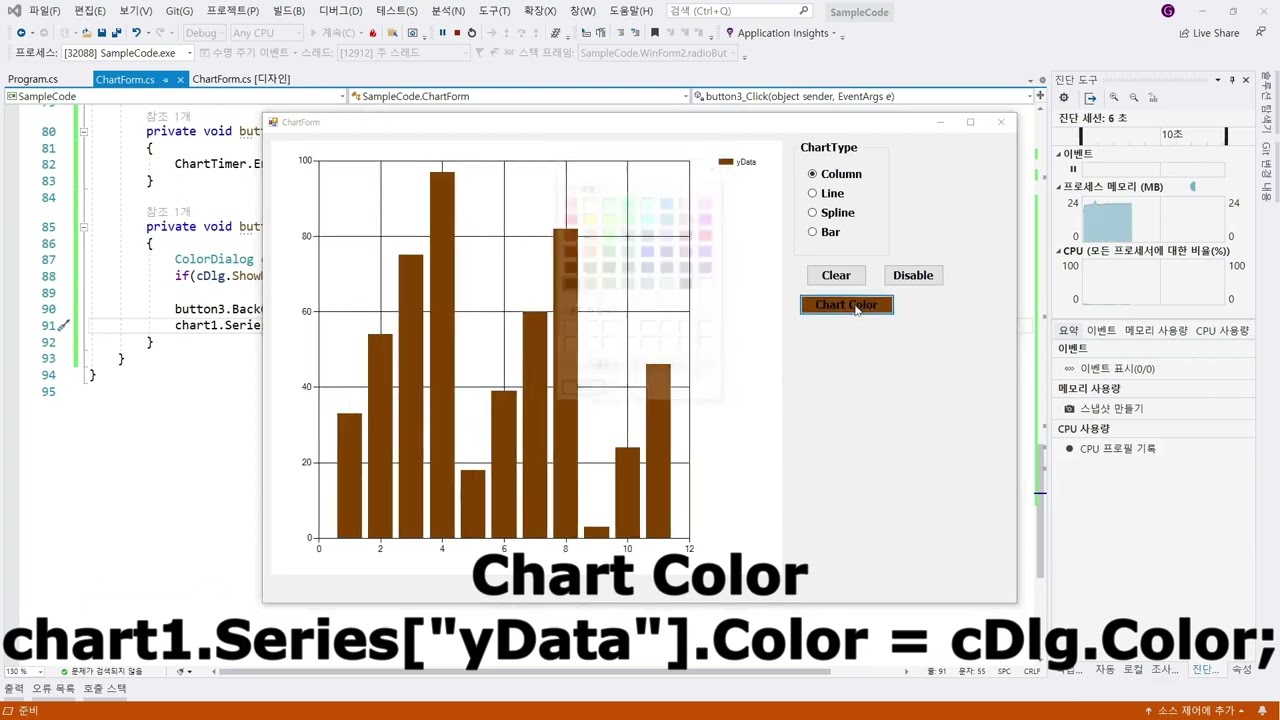Click the Visual Studio logo icon

coord(13,11)
